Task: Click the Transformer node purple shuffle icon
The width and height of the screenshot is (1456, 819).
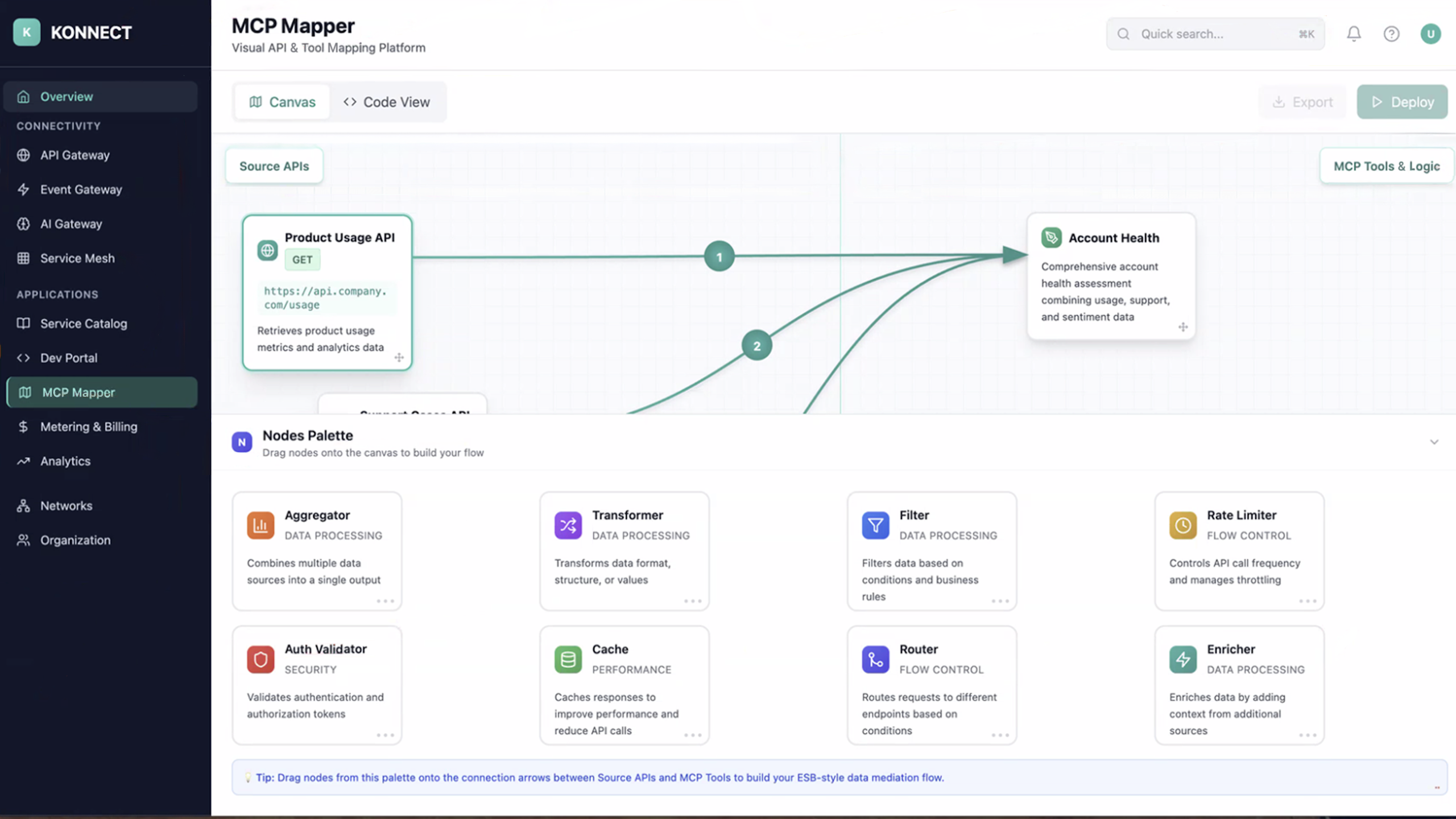Action: [x=568, y=525]
